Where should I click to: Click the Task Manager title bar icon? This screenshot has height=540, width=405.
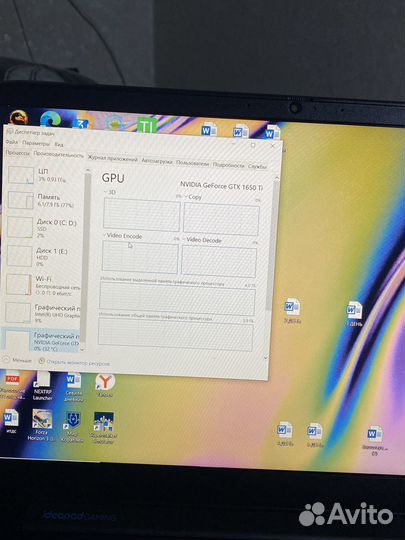click(10, 131)
